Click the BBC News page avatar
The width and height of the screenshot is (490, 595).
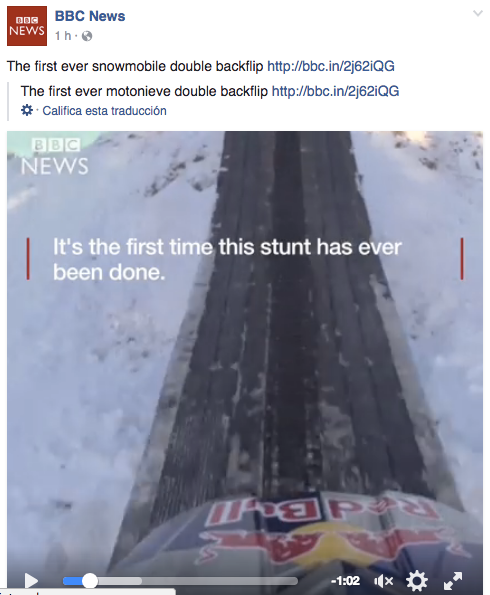pyautogui.click(x=27, y=26)
